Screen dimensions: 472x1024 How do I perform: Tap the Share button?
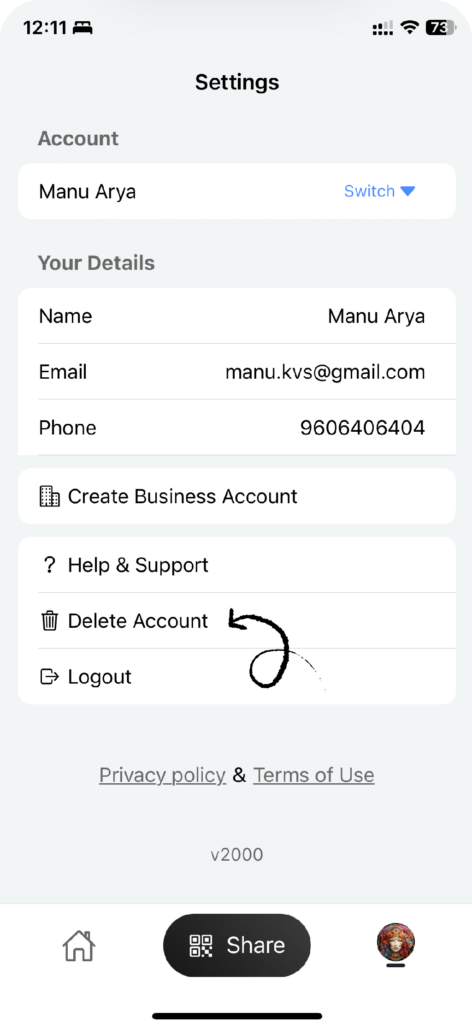tap(236, 945)
